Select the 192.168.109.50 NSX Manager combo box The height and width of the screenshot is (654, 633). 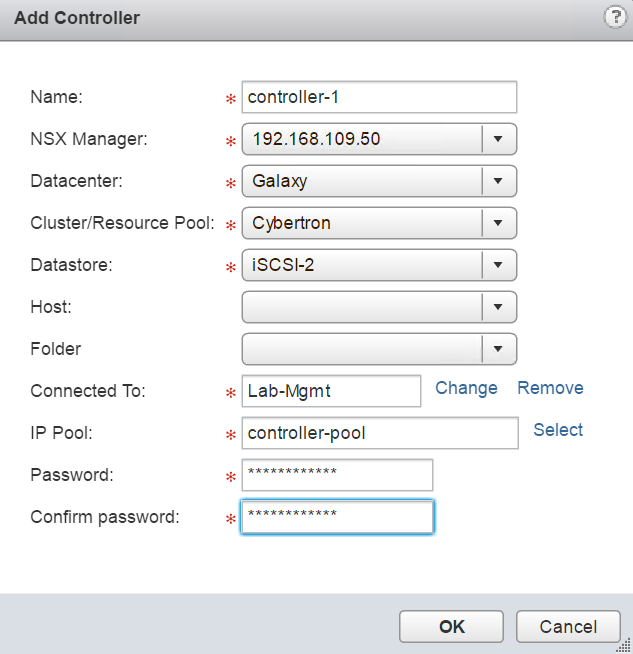click(379, 139)
